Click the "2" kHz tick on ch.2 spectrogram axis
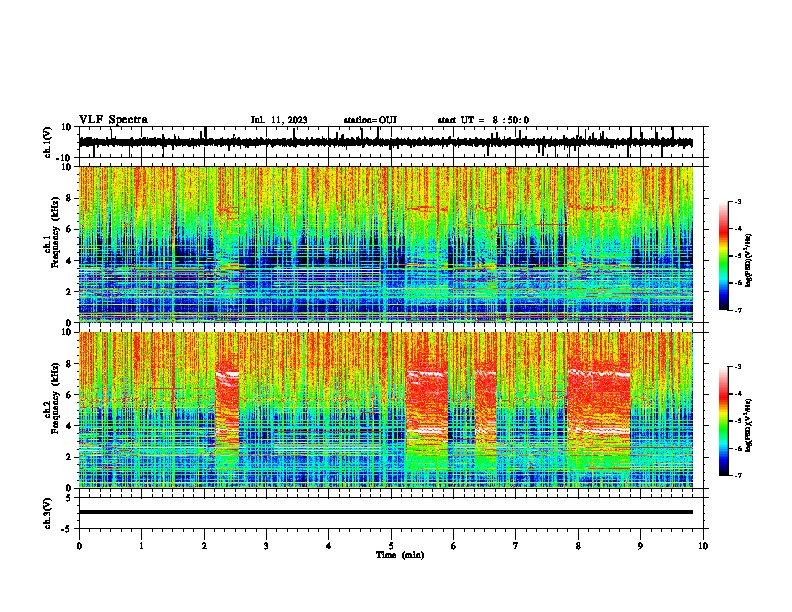Screen dimensions: 792x612 pyautogui.click(x=69, y=457)
